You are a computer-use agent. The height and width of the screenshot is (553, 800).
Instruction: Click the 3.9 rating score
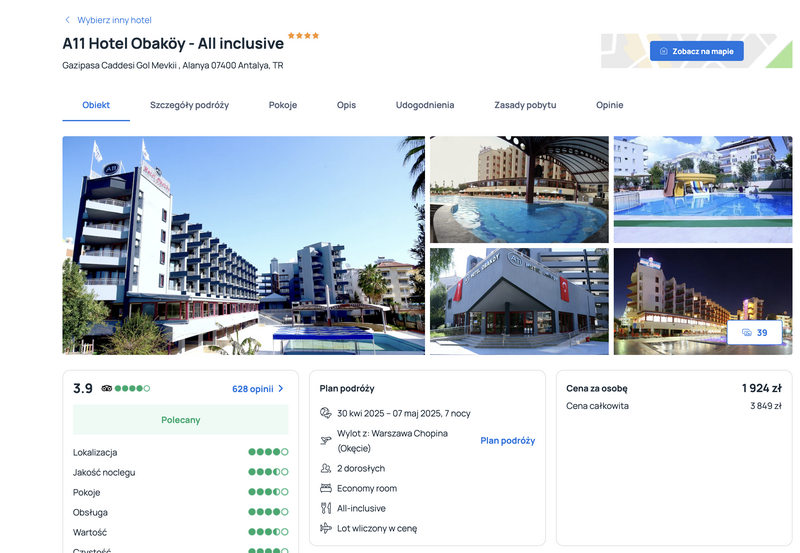(x=83, y=389)
